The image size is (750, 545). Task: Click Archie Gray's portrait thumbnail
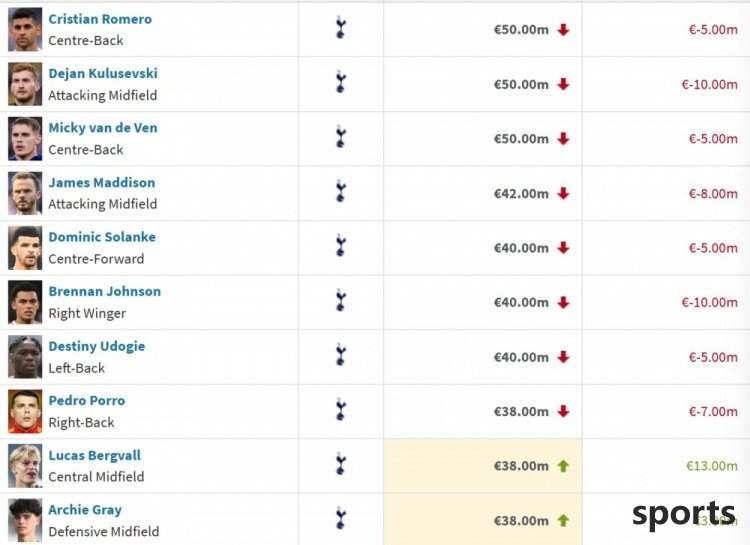[x=25, y=520]
